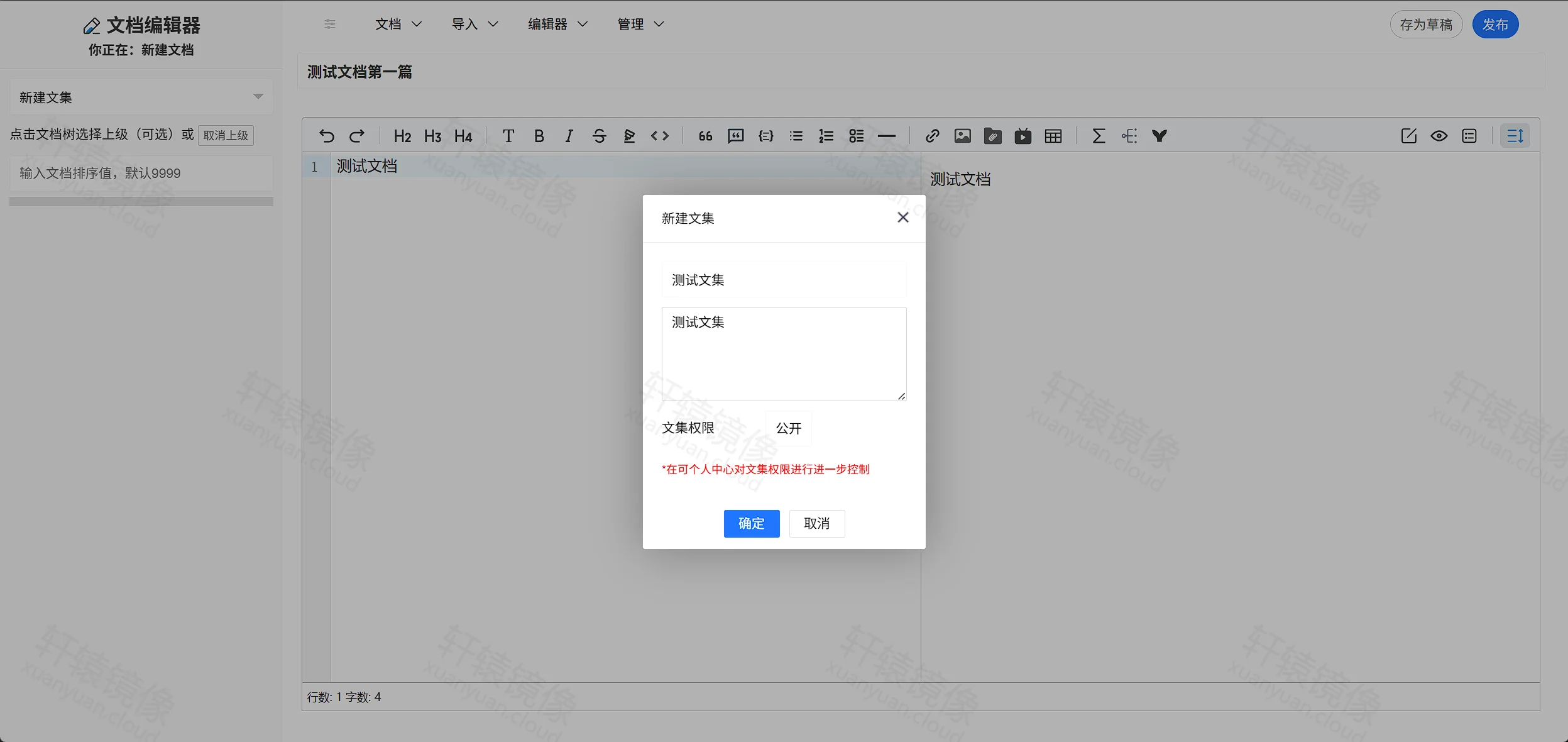The width and height of the screenshot is (1568, 742).
Task: Open the 导入 menu
Action: 475,24
